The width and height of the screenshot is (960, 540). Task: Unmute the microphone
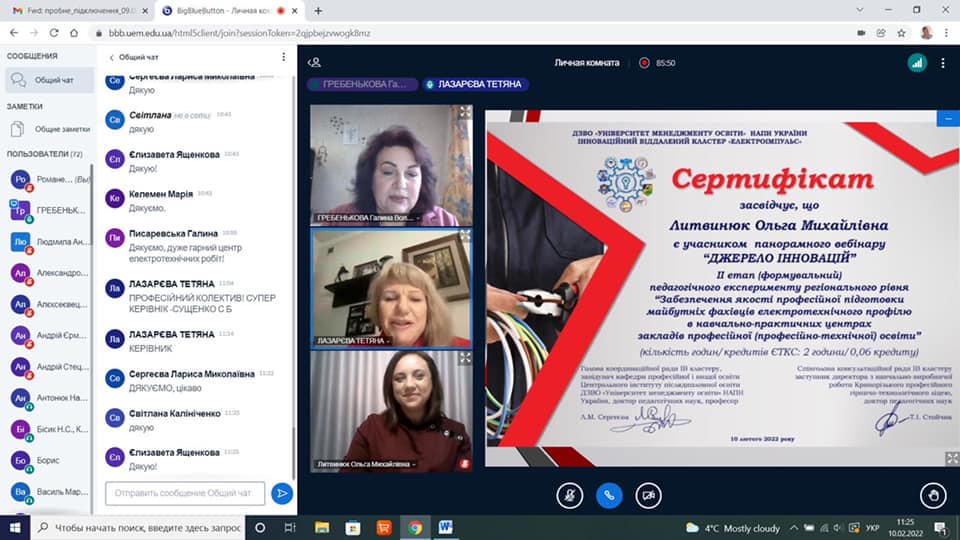(x=569, y=494)
